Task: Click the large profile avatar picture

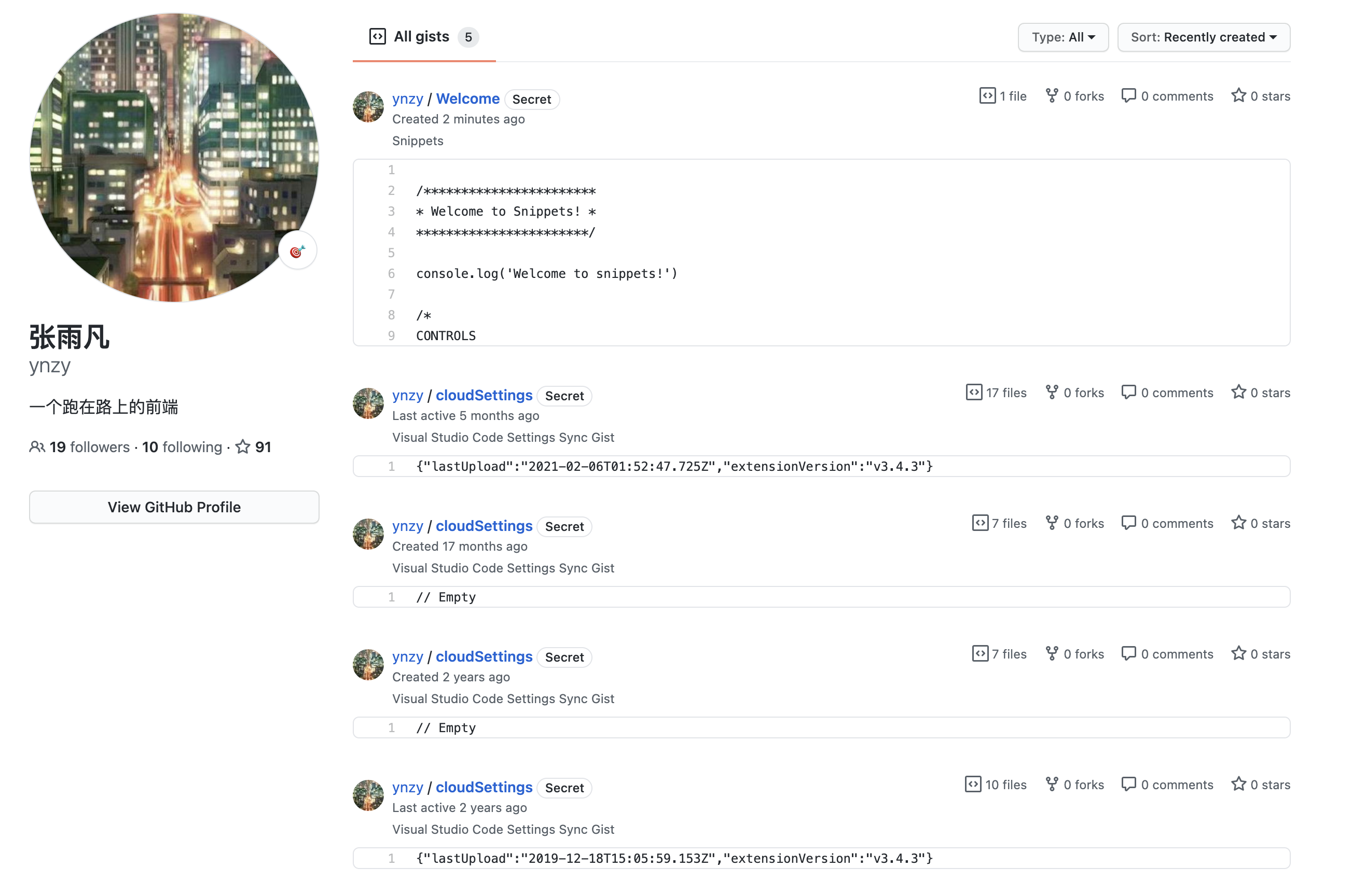Action: tap(174, 157)
